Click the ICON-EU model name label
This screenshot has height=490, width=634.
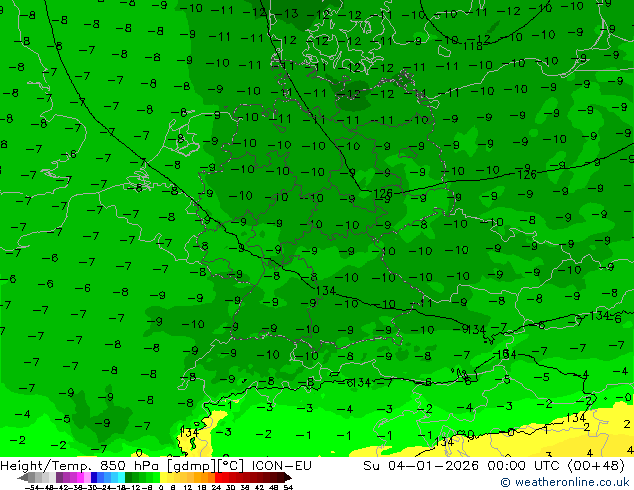tap(281, 466)
